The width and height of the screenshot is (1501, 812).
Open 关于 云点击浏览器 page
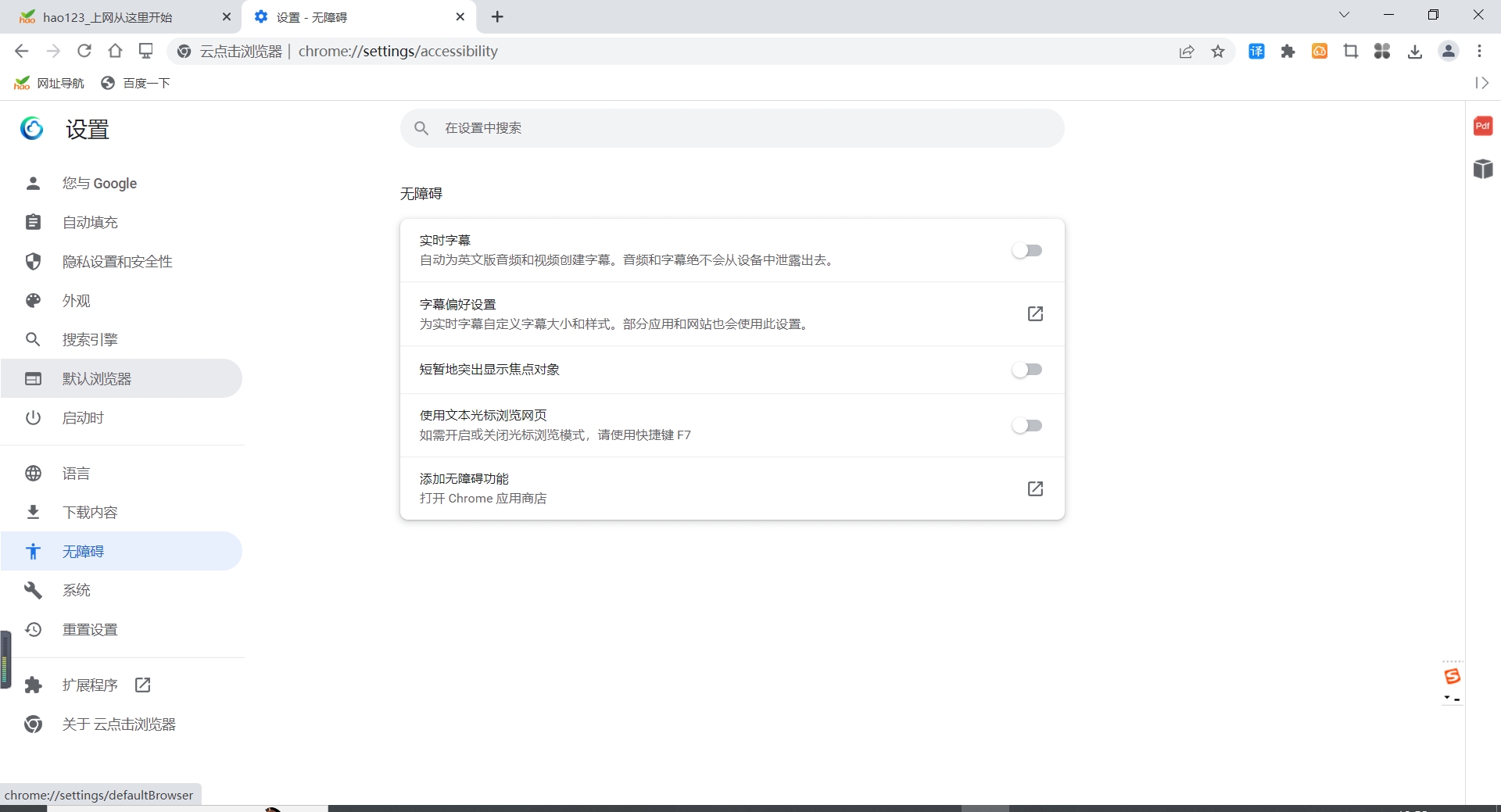(x=121, y=724)
